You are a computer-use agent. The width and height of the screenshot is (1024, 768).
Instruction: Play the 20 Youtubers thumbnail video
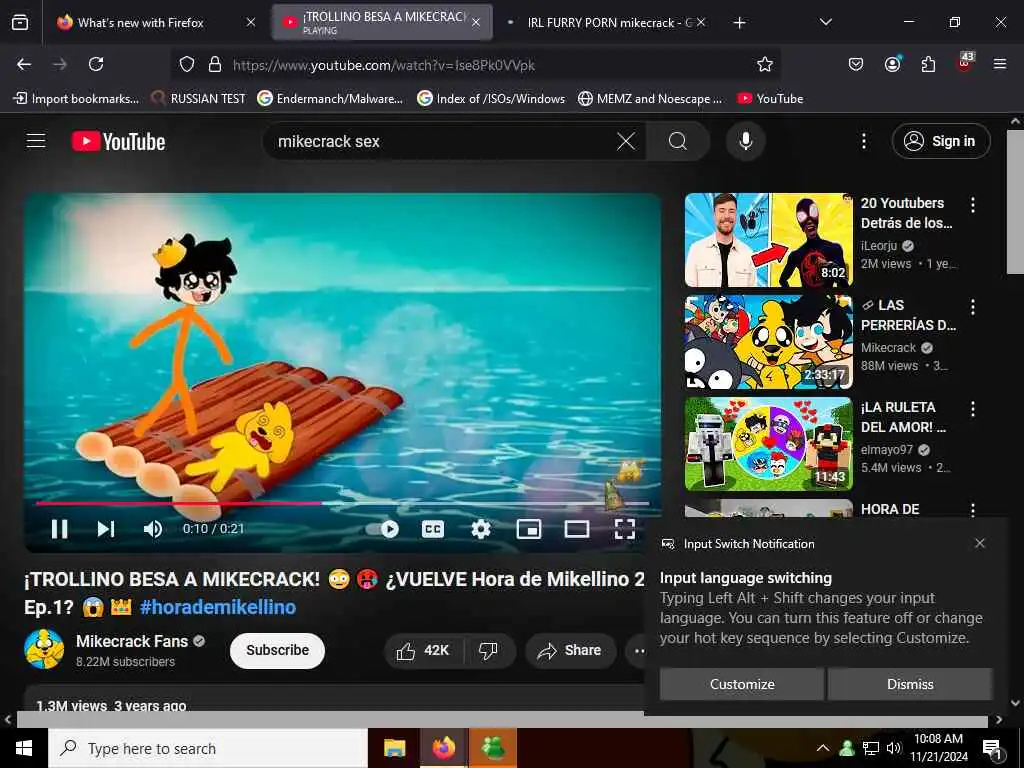pyautogui.click(x=769, y=240)
